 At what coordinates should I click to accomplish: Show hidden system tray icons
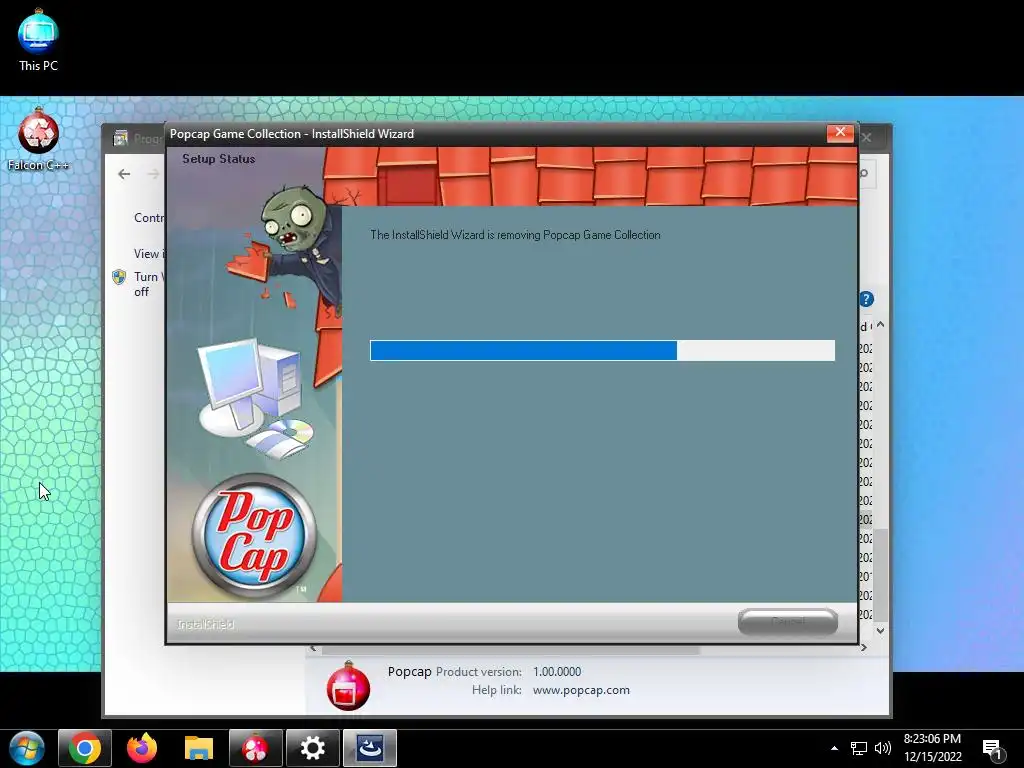tap(834, 748)
